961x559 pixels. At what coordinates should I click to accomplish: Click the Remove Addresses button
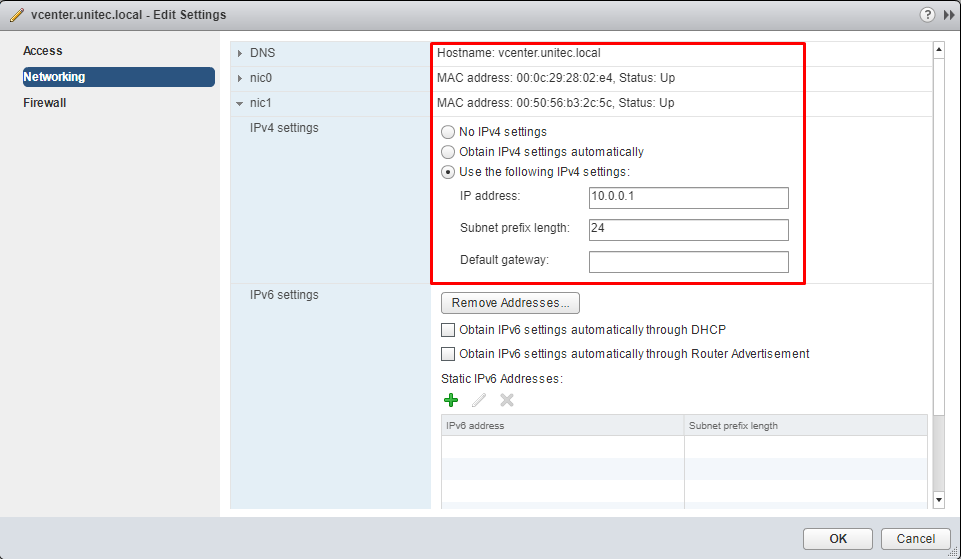511,303
